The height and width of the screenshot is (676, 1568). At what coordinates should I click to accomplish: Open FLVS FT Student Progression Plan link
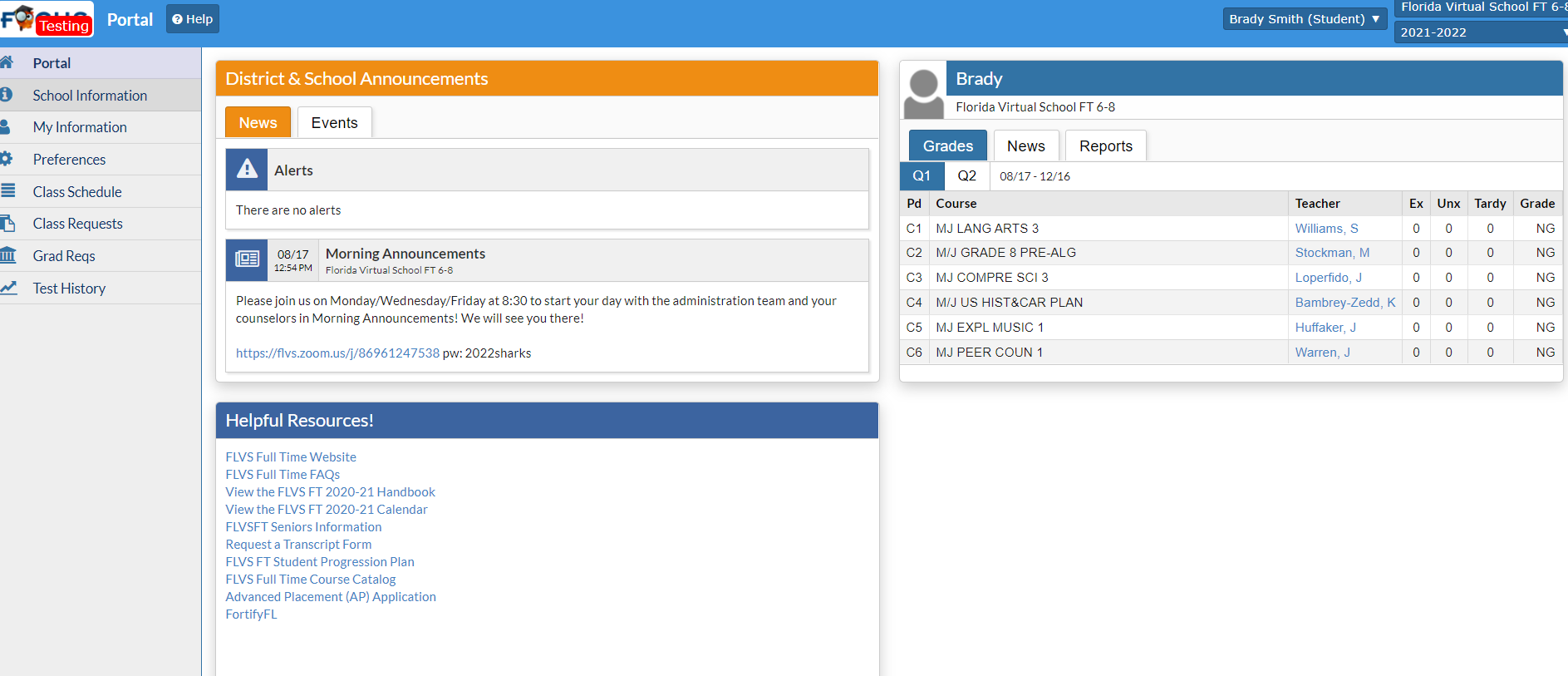click(320, 562)
